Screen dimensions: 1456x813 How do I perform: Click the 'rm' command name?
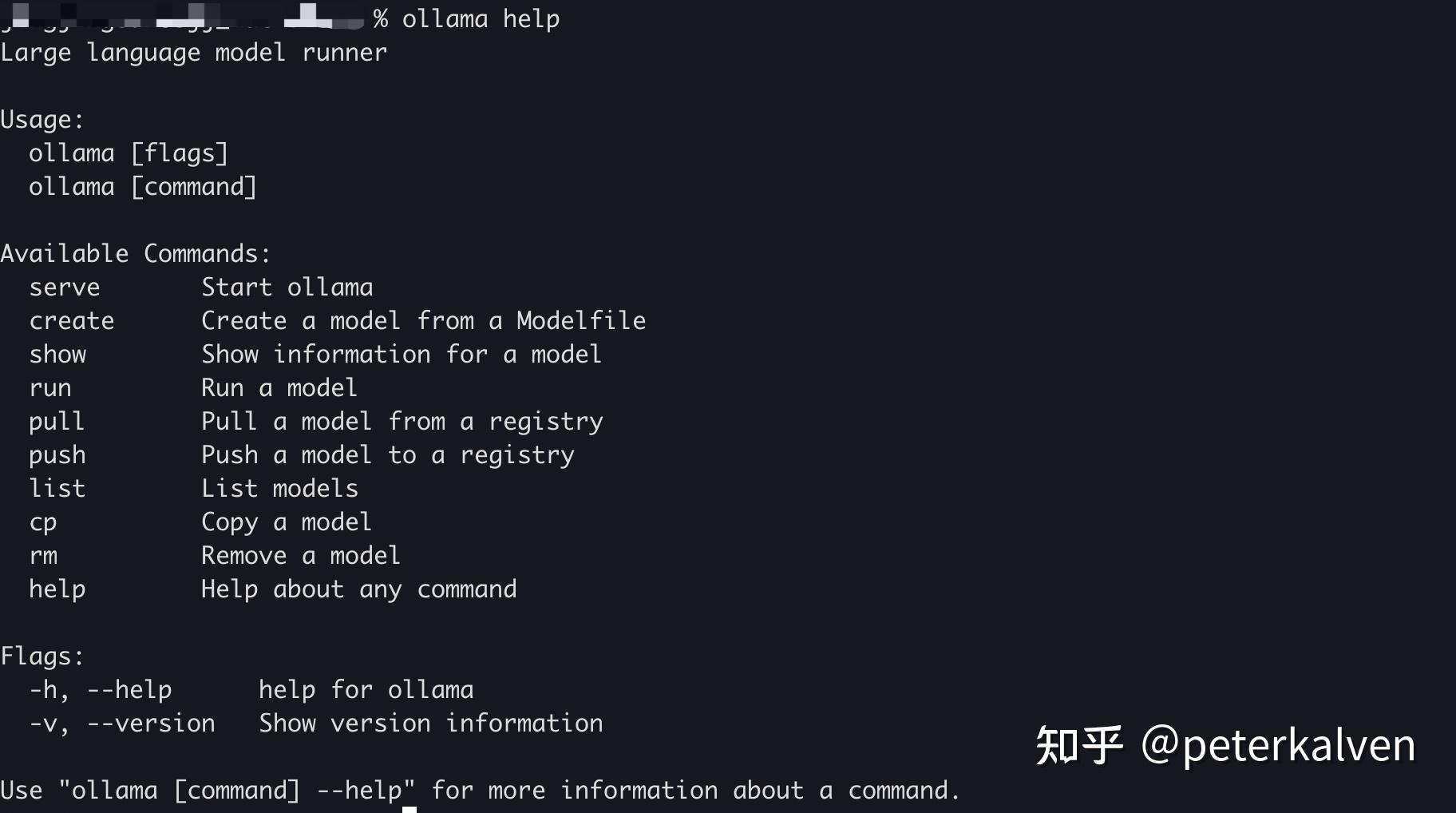43,557
